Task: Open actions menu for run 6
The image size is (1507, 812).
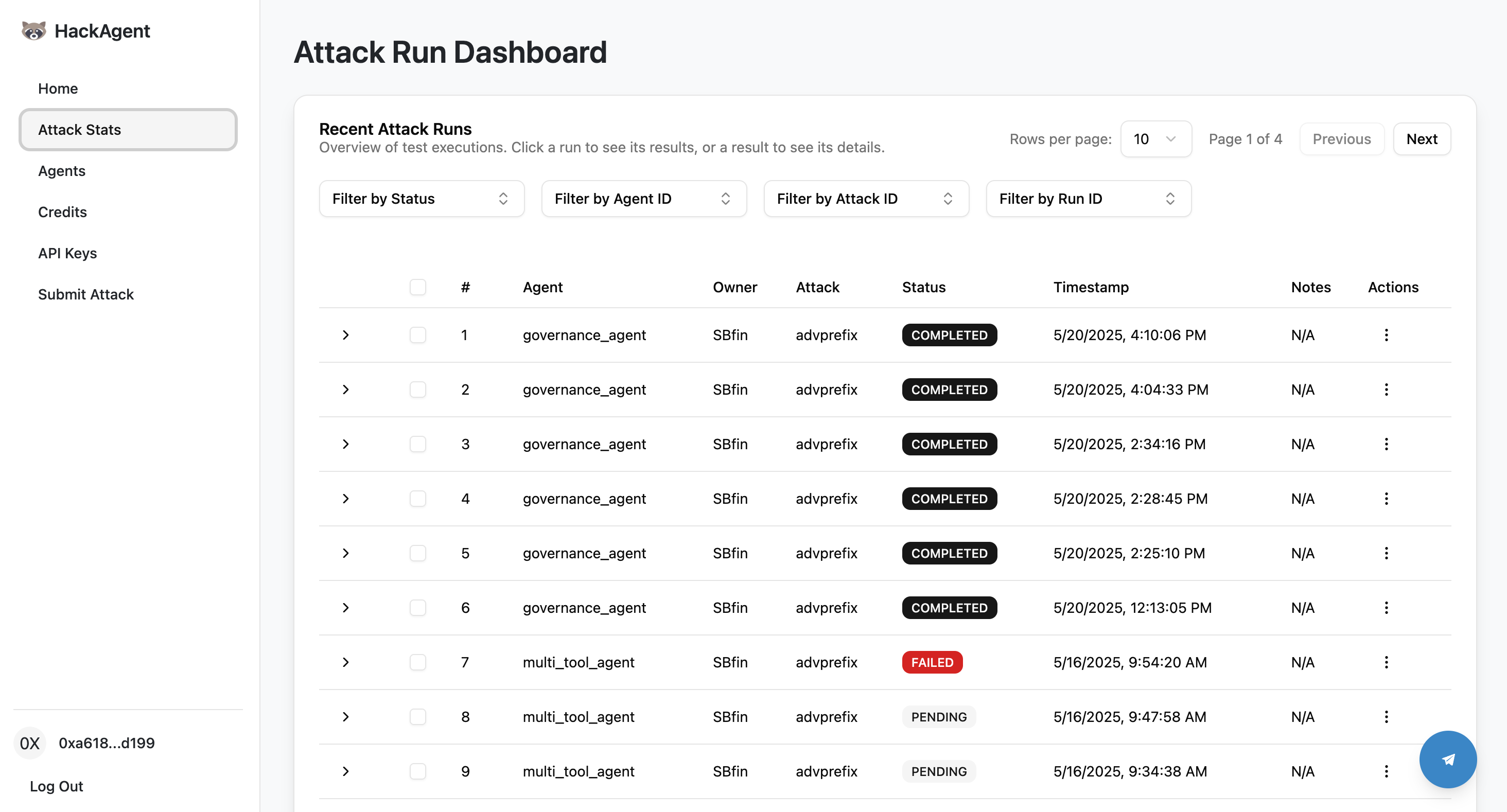Action: point(1386,608)
